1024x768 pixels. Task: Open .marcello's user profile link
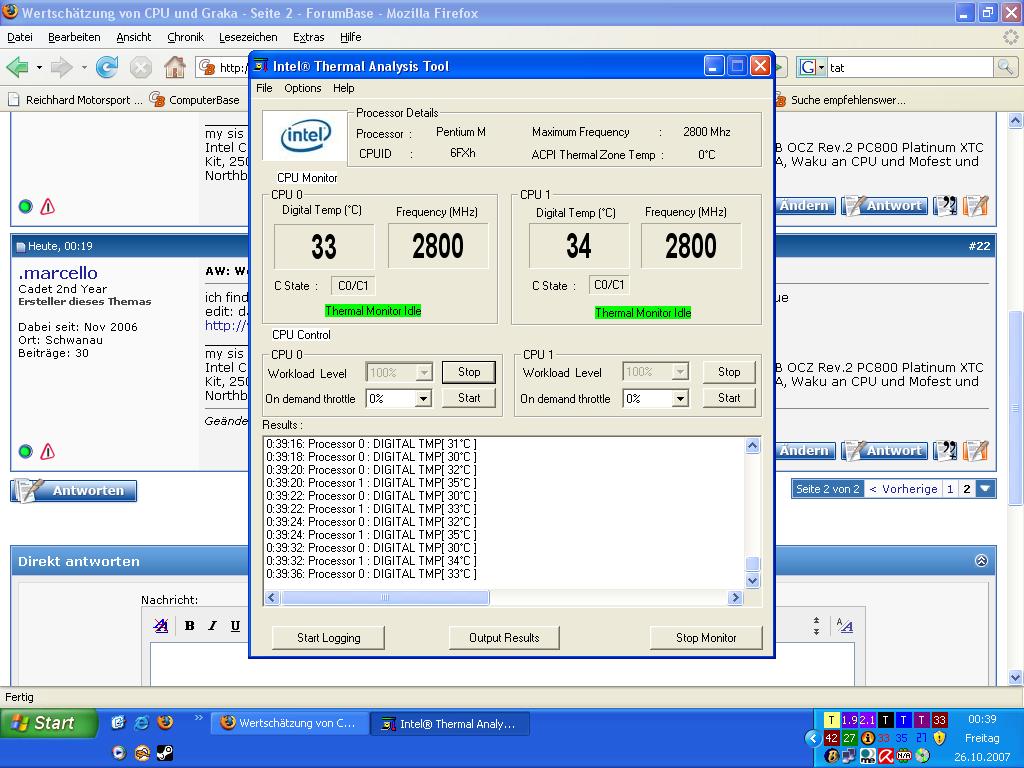(x=58, y=272)
